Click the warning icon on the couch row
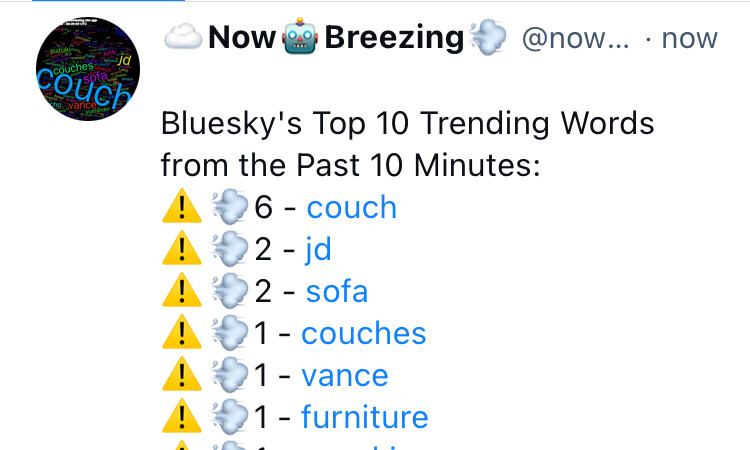 tap(182, 207)
